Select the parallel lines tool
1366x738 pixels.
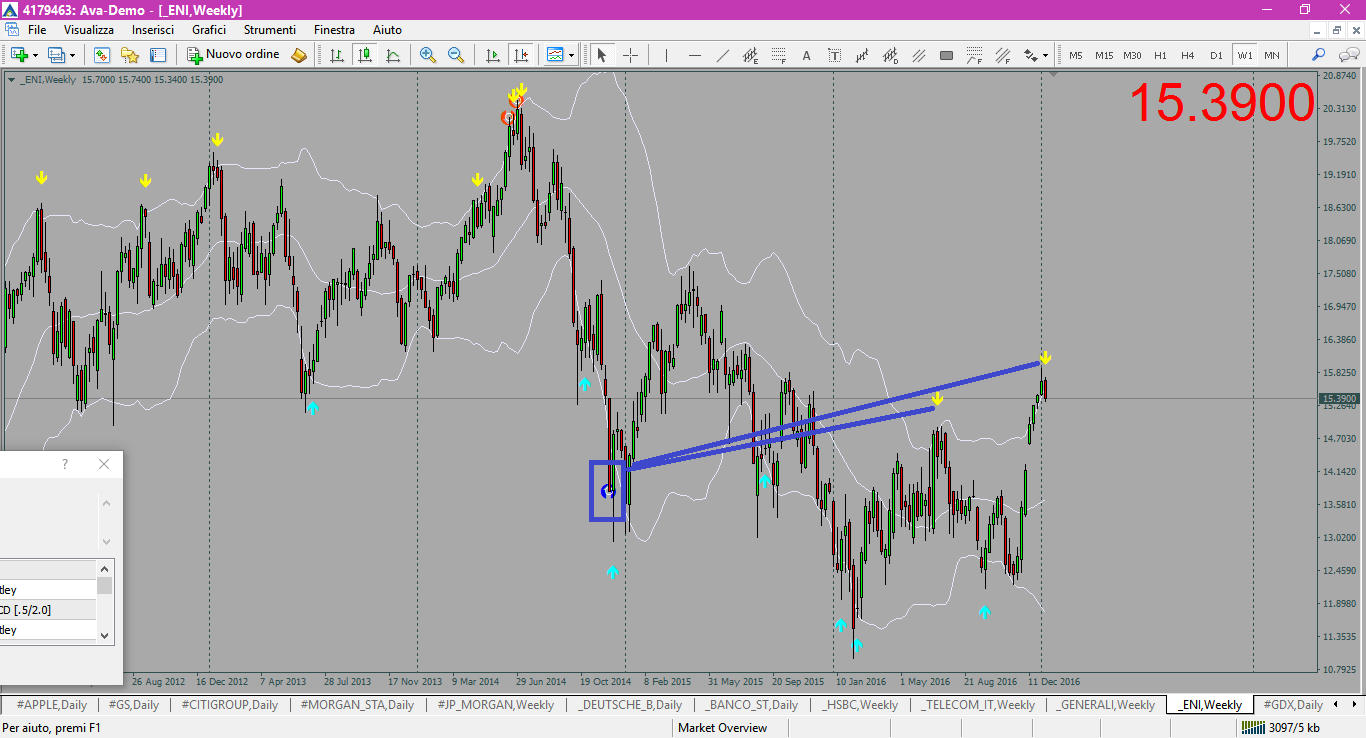click(x=918, y=55)
